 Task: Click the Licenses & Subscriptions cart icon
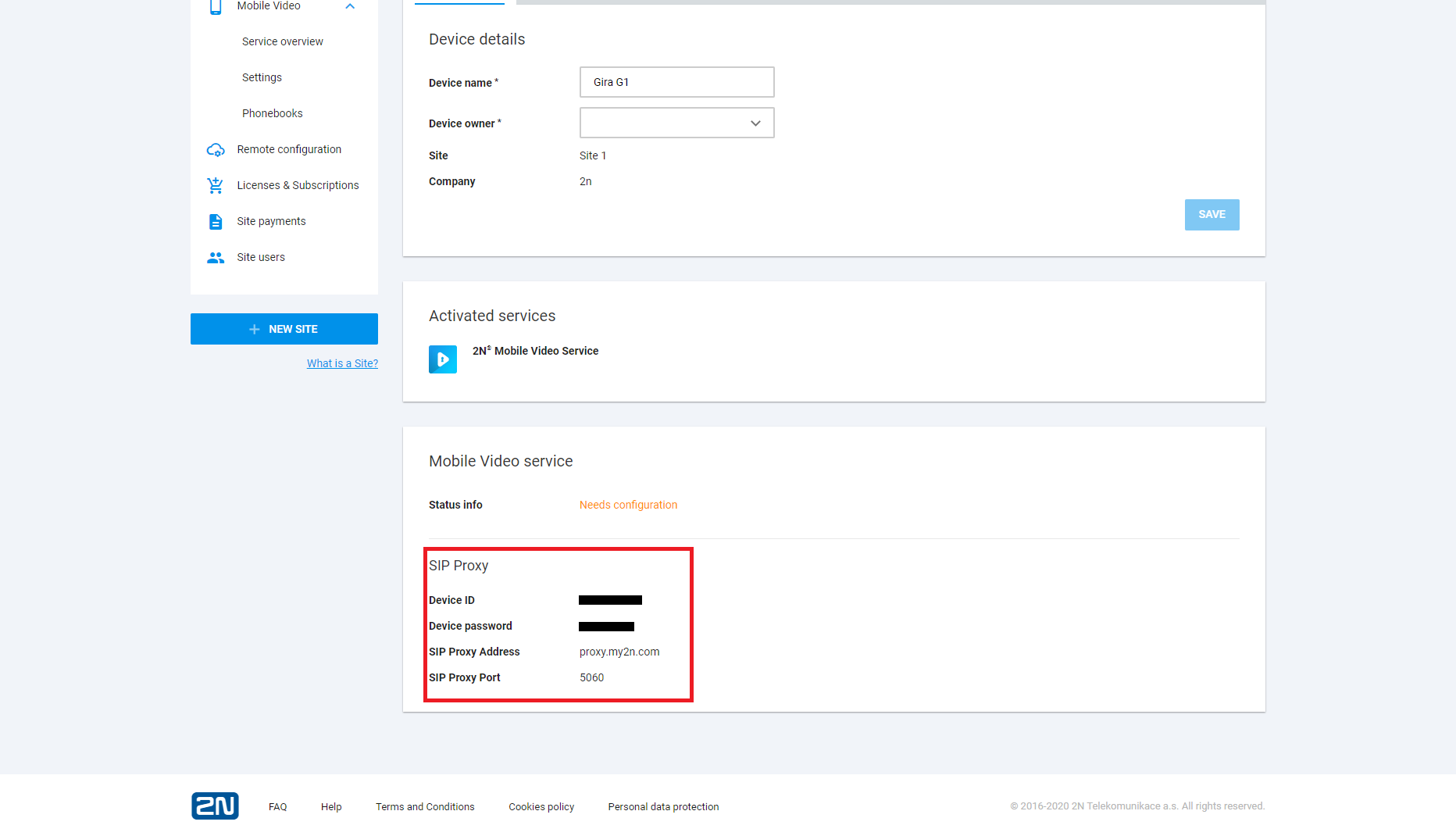tap(216, 186)
